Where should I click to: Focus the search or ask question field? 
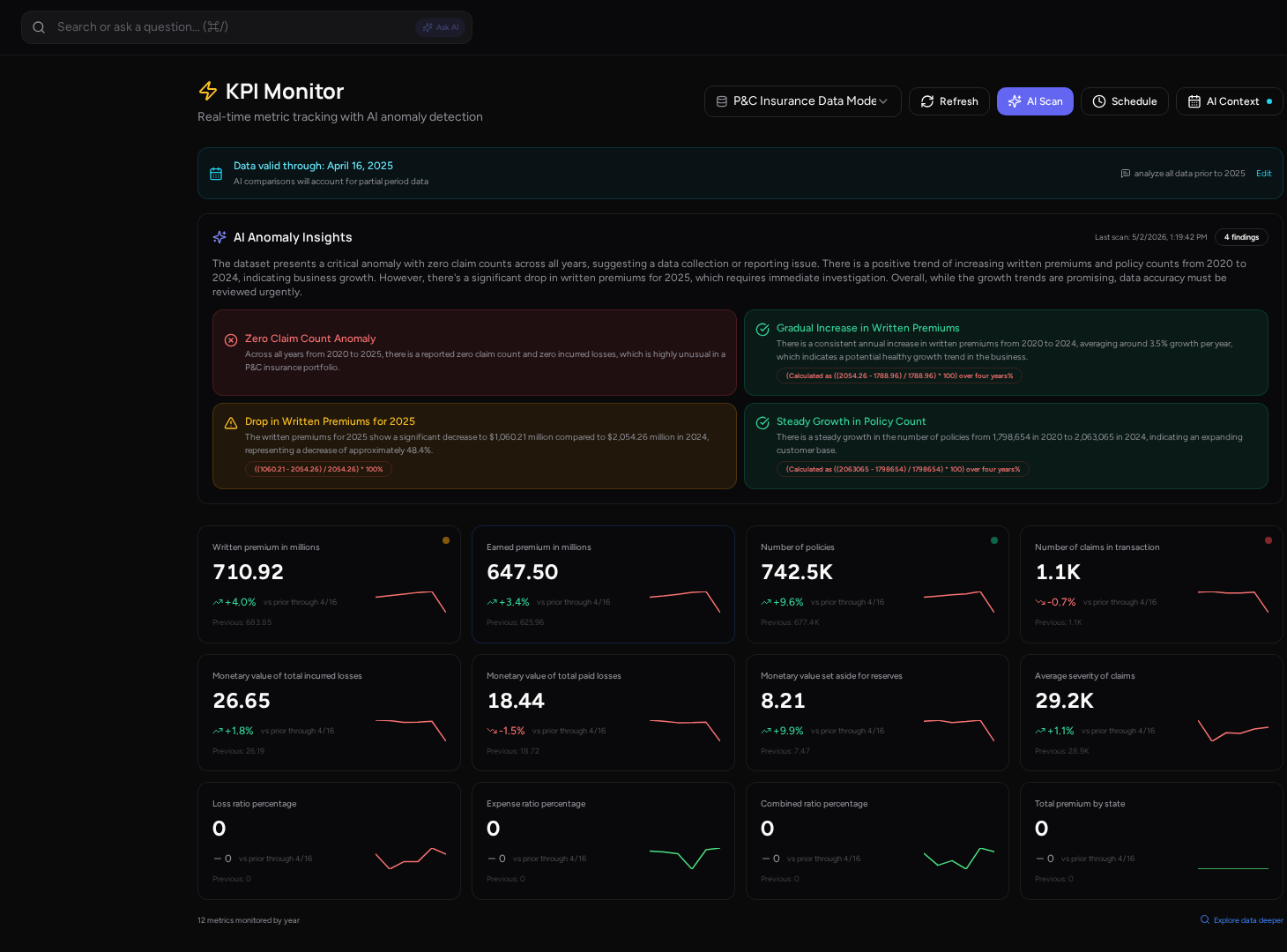pos(247,27)
